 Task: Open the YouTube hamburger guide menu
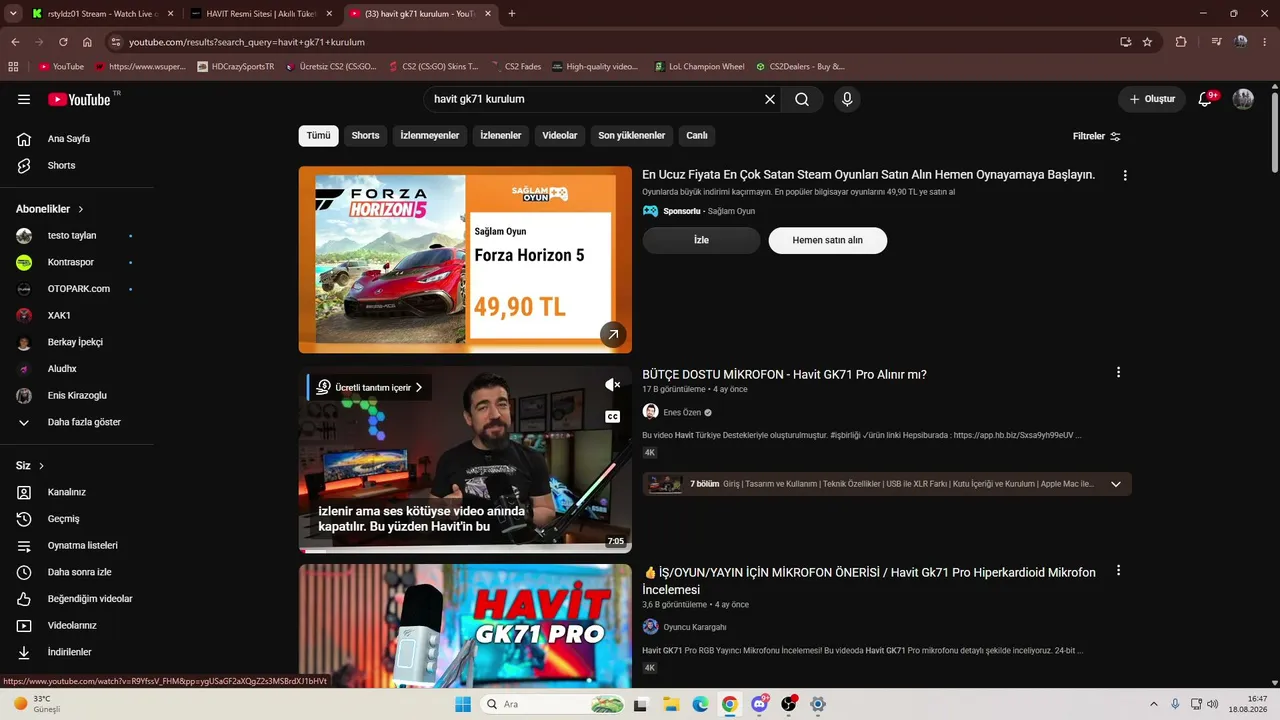[x=24, y=99]
